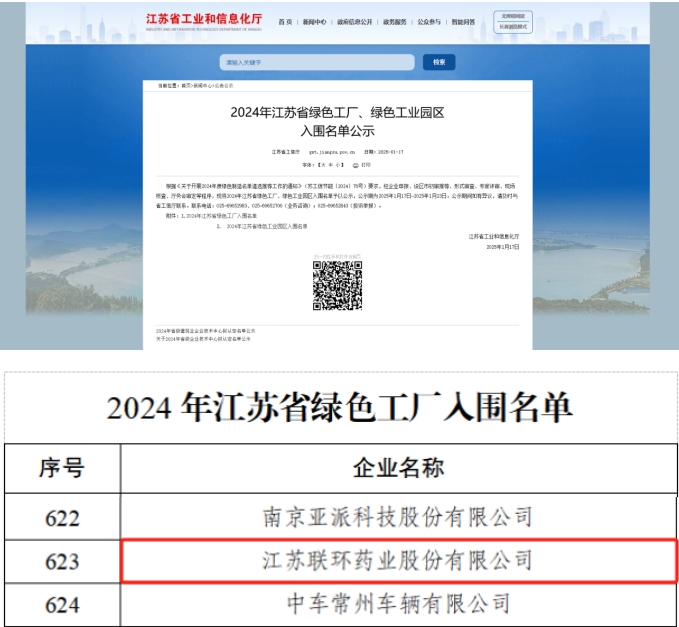The image size is (679, 627).
Task: Click the QR code image
Action: coord(337,285)
